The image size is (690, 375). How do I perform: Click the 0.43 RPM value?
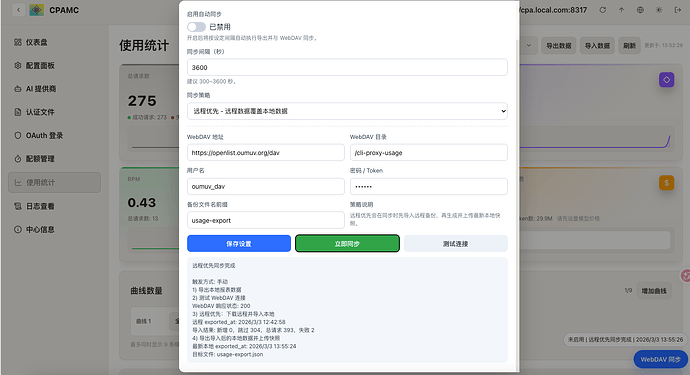pos(142,202)
